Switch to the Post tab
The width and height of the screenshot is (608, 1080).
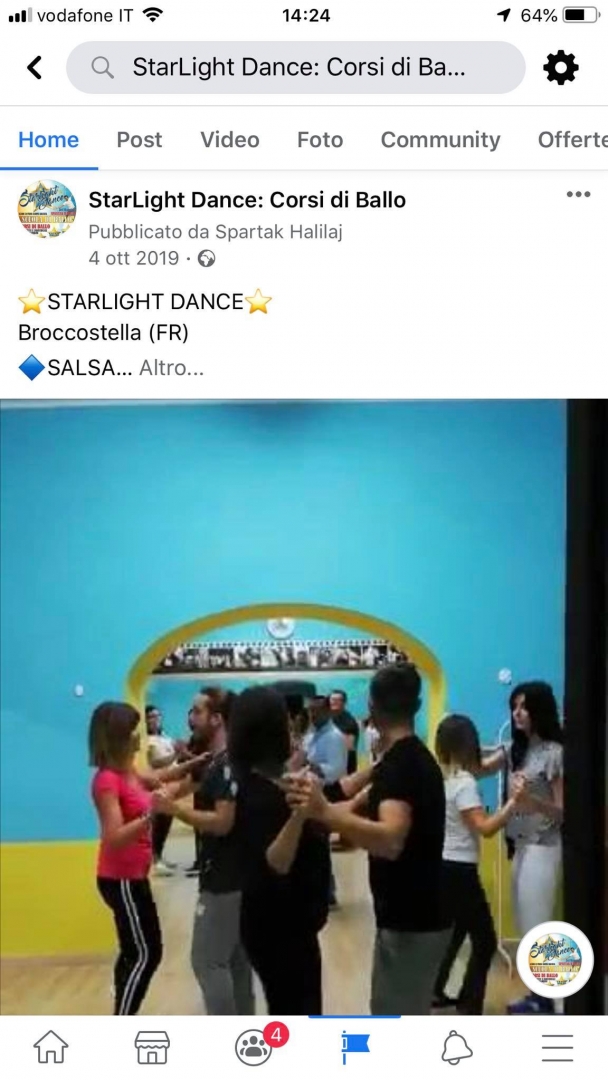[139, 140]
